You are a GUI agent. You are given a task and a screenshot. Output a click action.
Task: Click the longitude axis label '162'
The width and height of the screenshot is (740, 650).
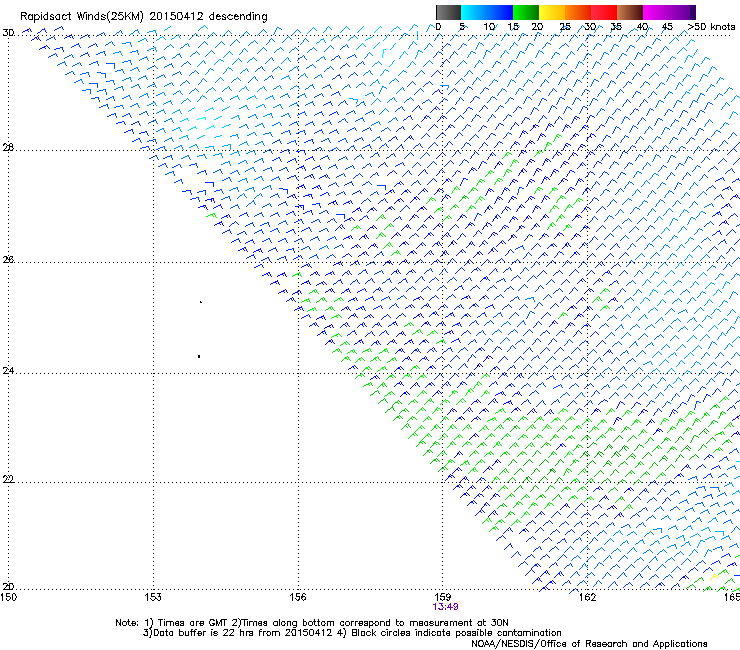[587, 597]
